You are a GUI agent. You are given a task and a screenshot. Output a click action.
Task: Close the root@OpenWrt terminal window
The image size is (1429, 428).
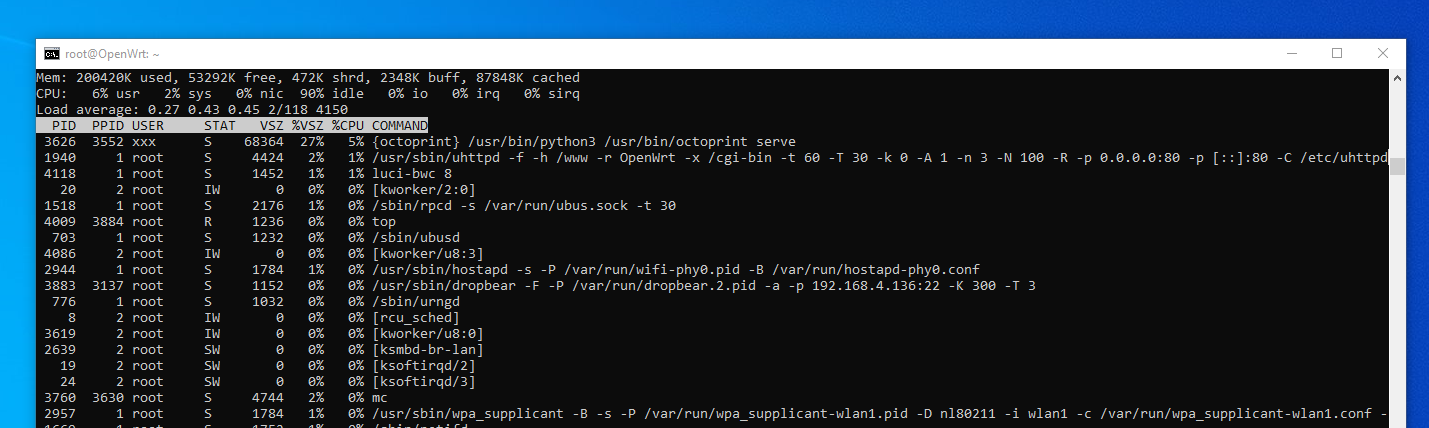click(x=1383, y=54)
